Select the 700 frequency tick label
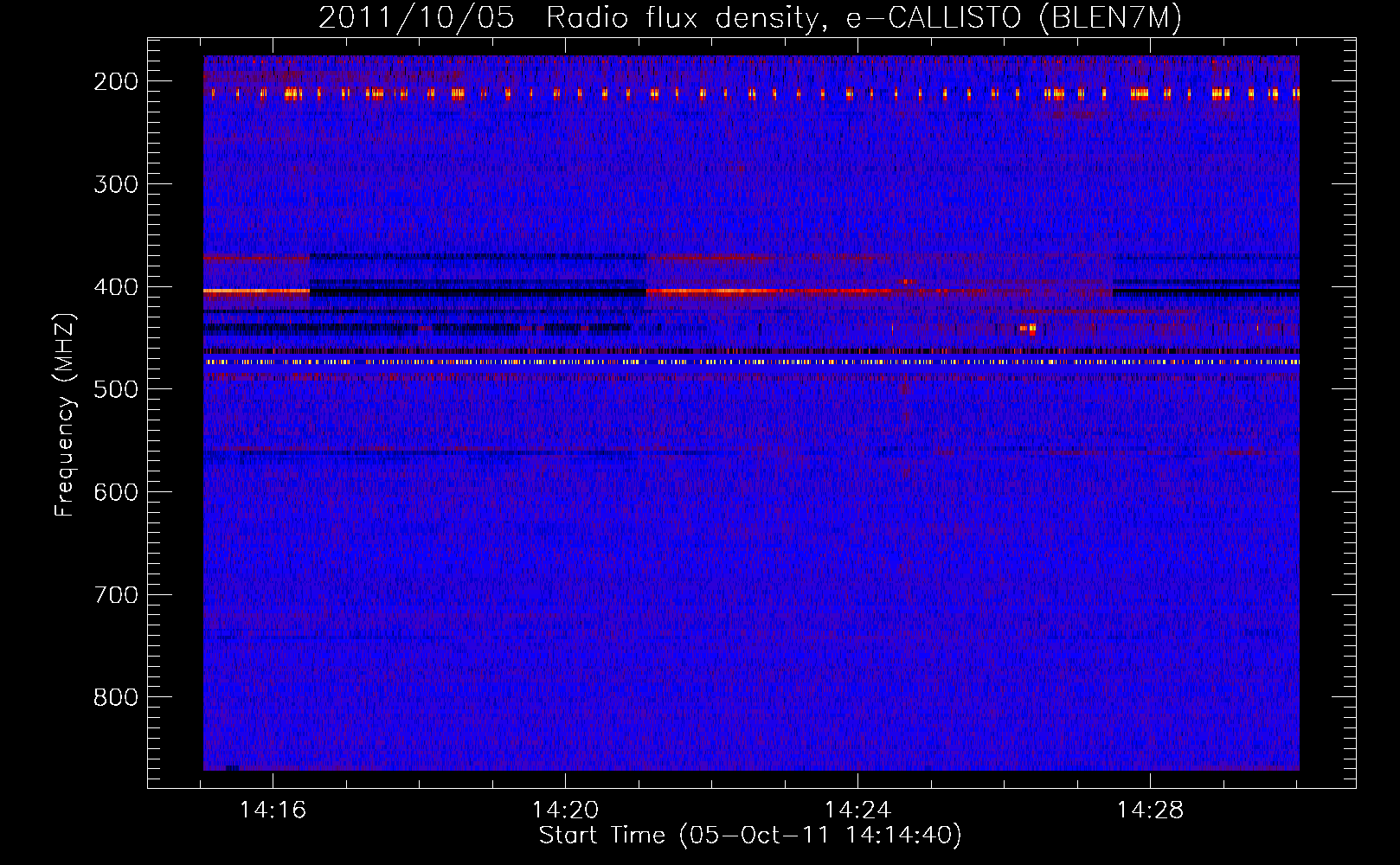 (x=115, y=595)
